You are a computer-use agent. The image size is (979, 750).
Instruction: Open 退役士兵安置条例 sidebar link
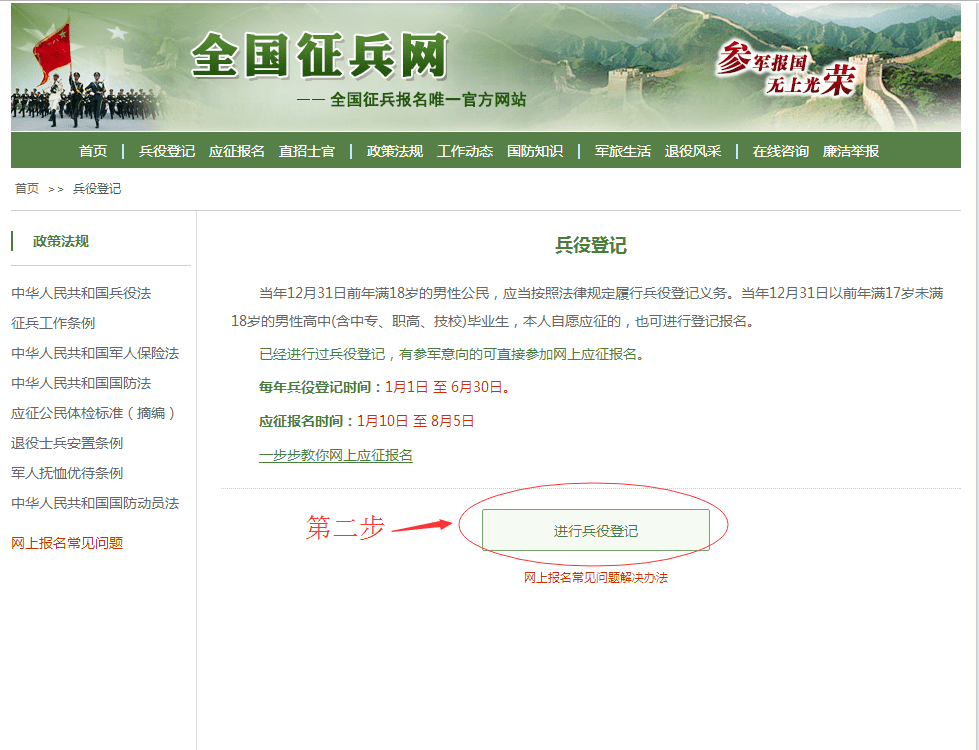point(67,443)
